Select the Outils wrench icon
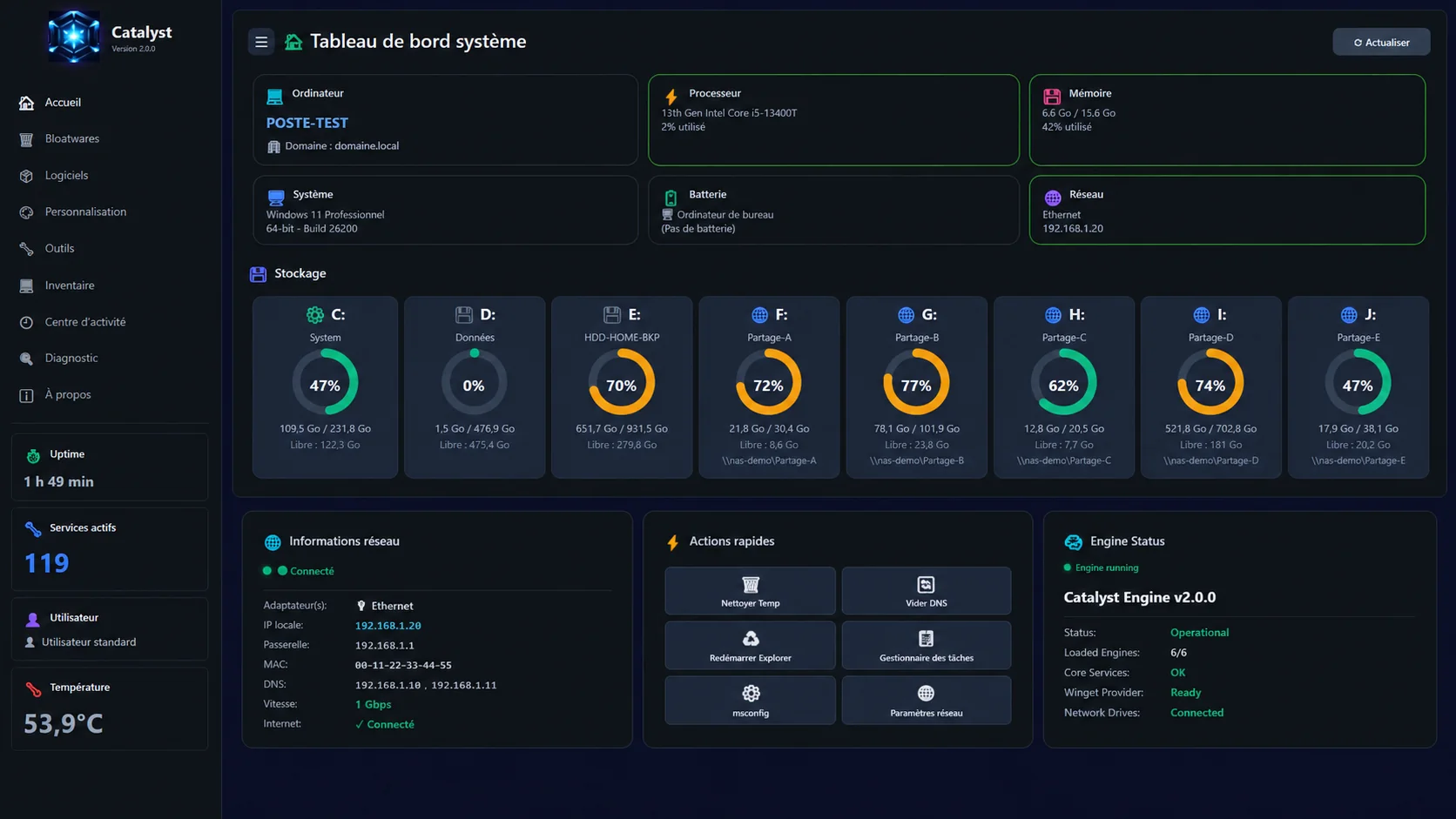Viewport: 1456px width, 819px height. [26, 249]
